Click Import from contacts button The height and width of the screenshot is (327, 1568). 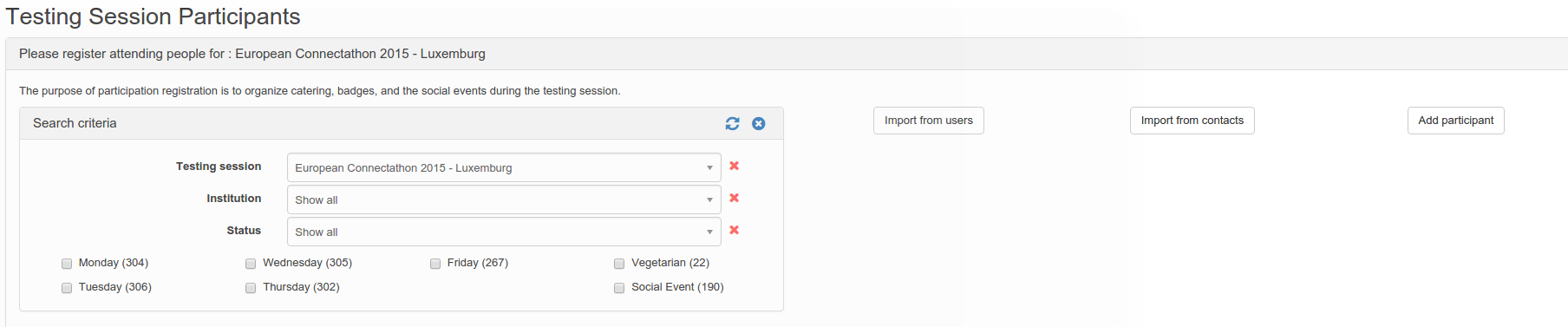(1192, 121)
